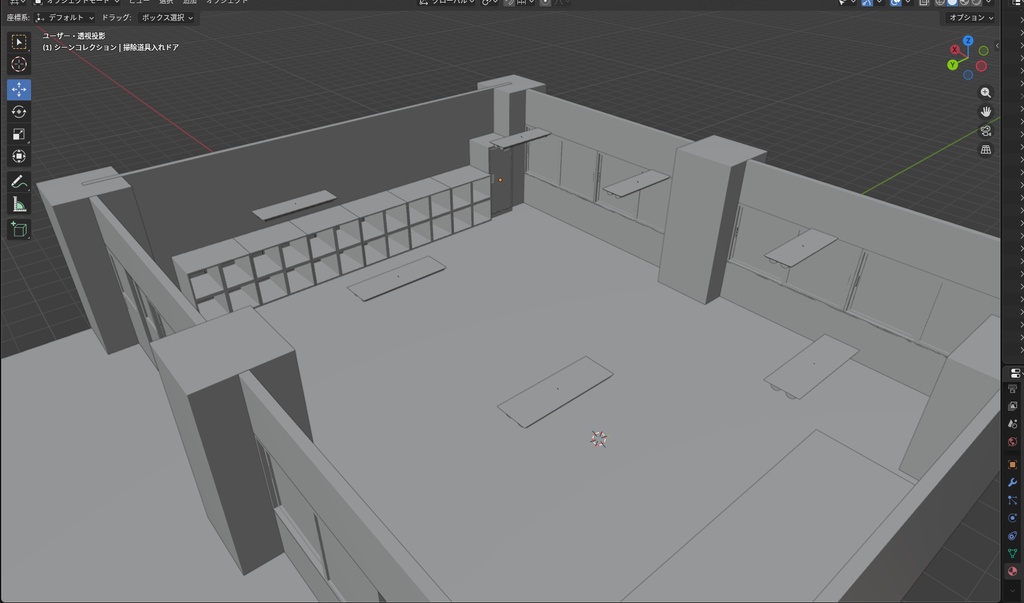Image resolution: width=1024 pixels, height=603 pixels.
Task: Open the デフォルト orientation dropdown
Action: point(65,18)
